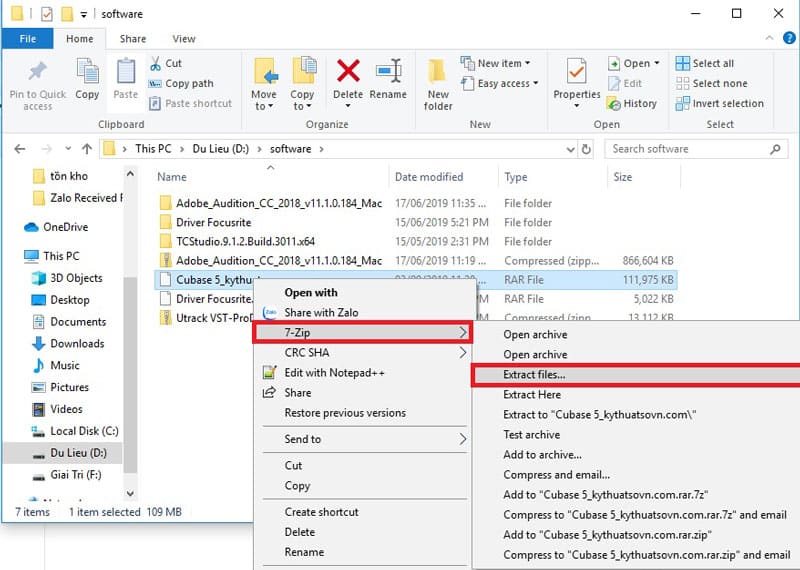Expand the CRC SHA submenu

click(362, 353)
